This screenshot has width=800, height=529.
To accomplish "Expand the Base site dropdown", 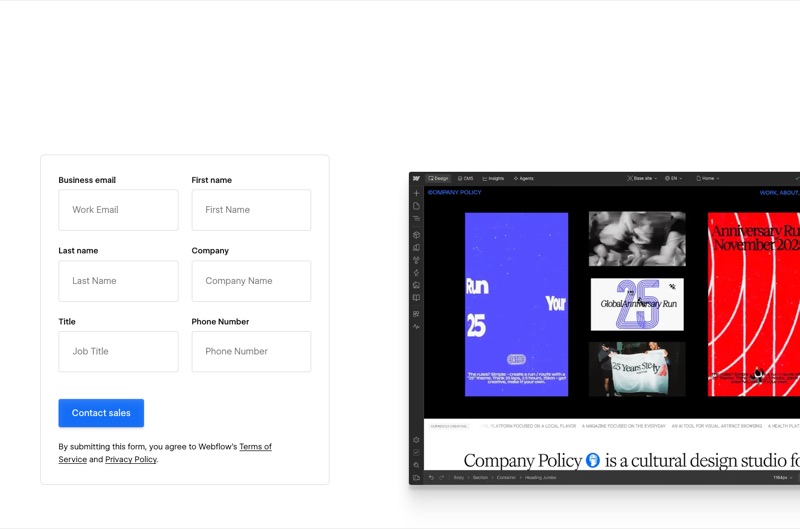I will tap(642, 179).
